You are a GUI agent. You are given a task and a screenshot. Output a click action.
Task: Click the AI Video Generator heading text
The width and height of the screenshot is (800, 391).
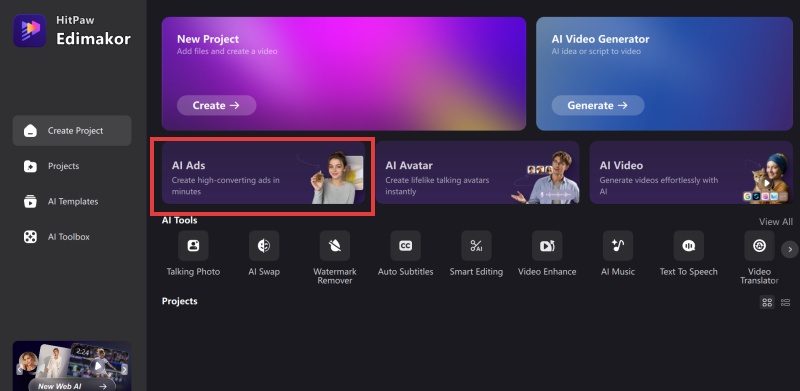[x=601, y=39]
